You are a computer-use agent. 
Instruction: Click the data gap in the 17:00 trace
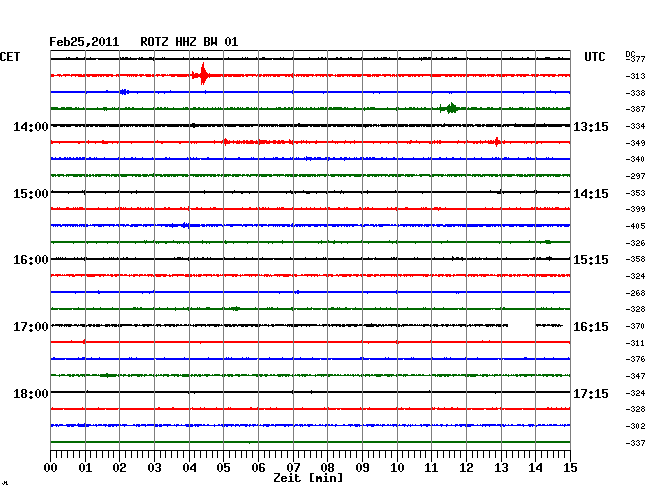(x=522, y=325)
